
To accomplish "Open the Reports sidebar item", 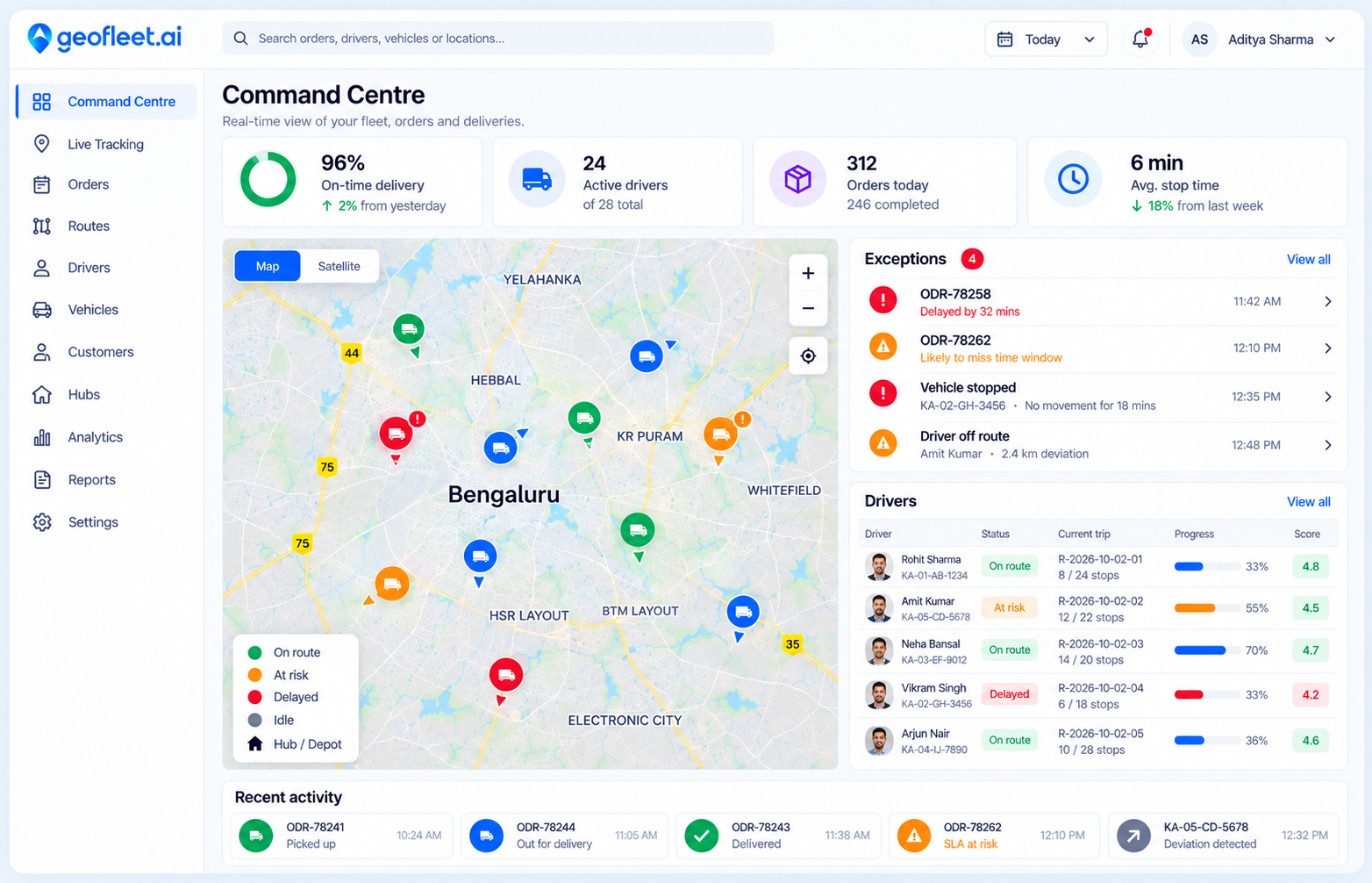I will (106, 479).
